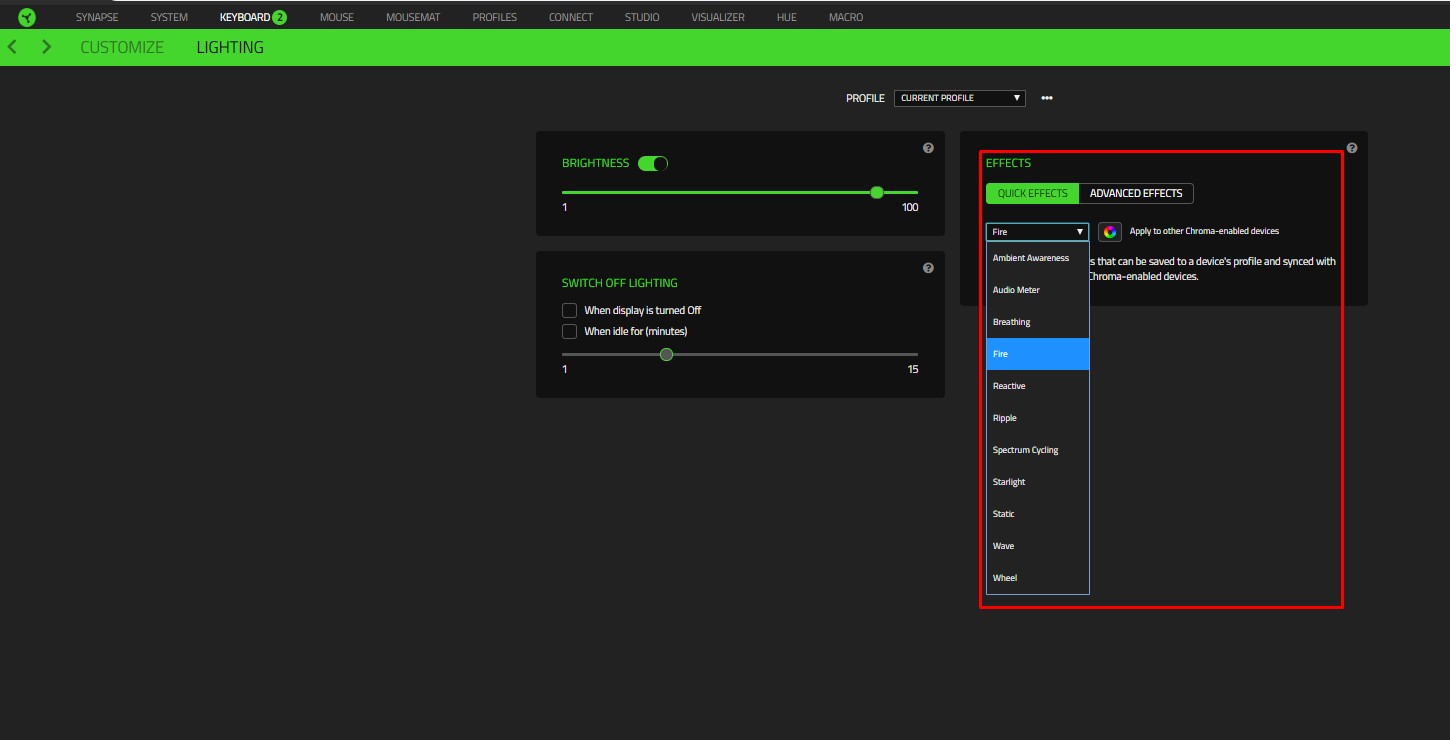Open the Visualizer tab
This screenshot has height=740, width=1450.
[x=718, y=17]
